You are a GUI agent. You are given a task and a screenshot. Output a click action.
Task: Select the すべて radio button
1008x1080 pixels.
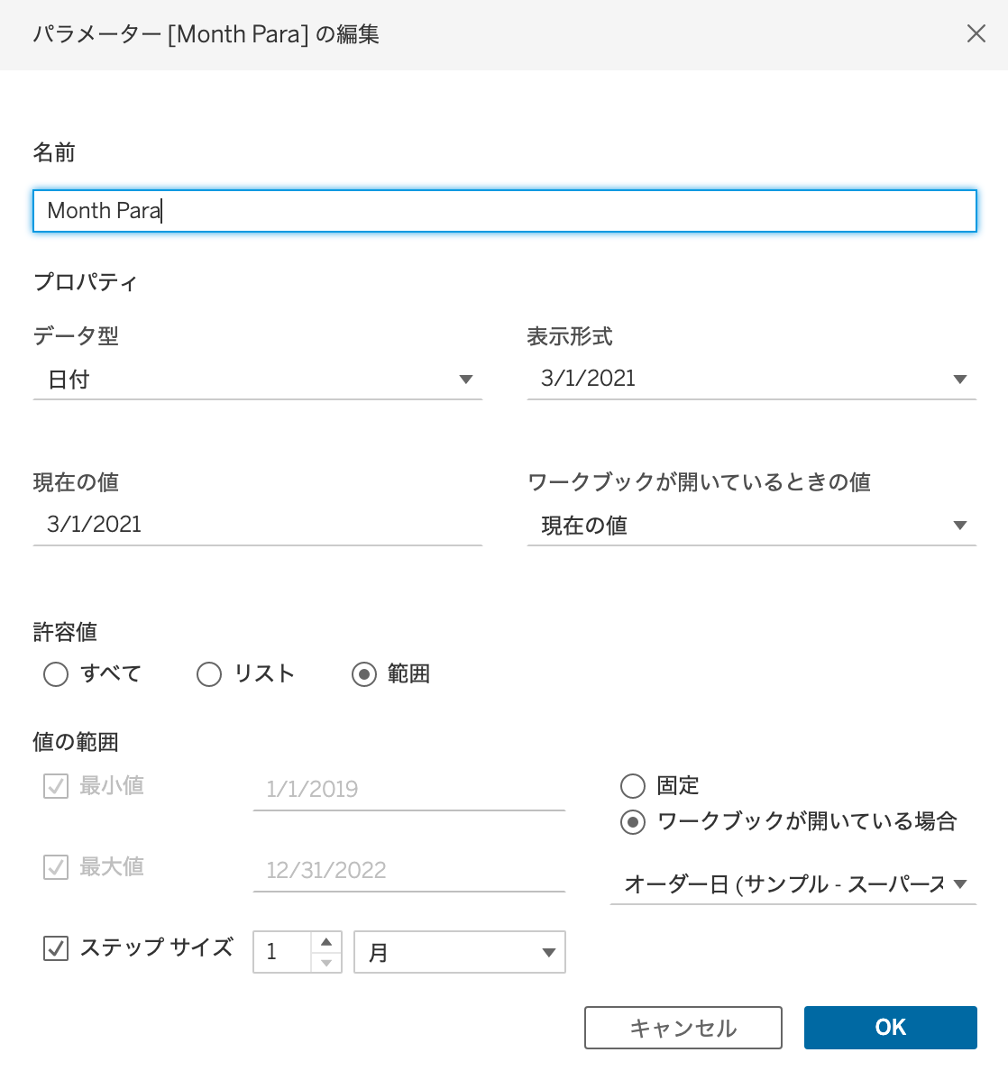tap(56, 674)
